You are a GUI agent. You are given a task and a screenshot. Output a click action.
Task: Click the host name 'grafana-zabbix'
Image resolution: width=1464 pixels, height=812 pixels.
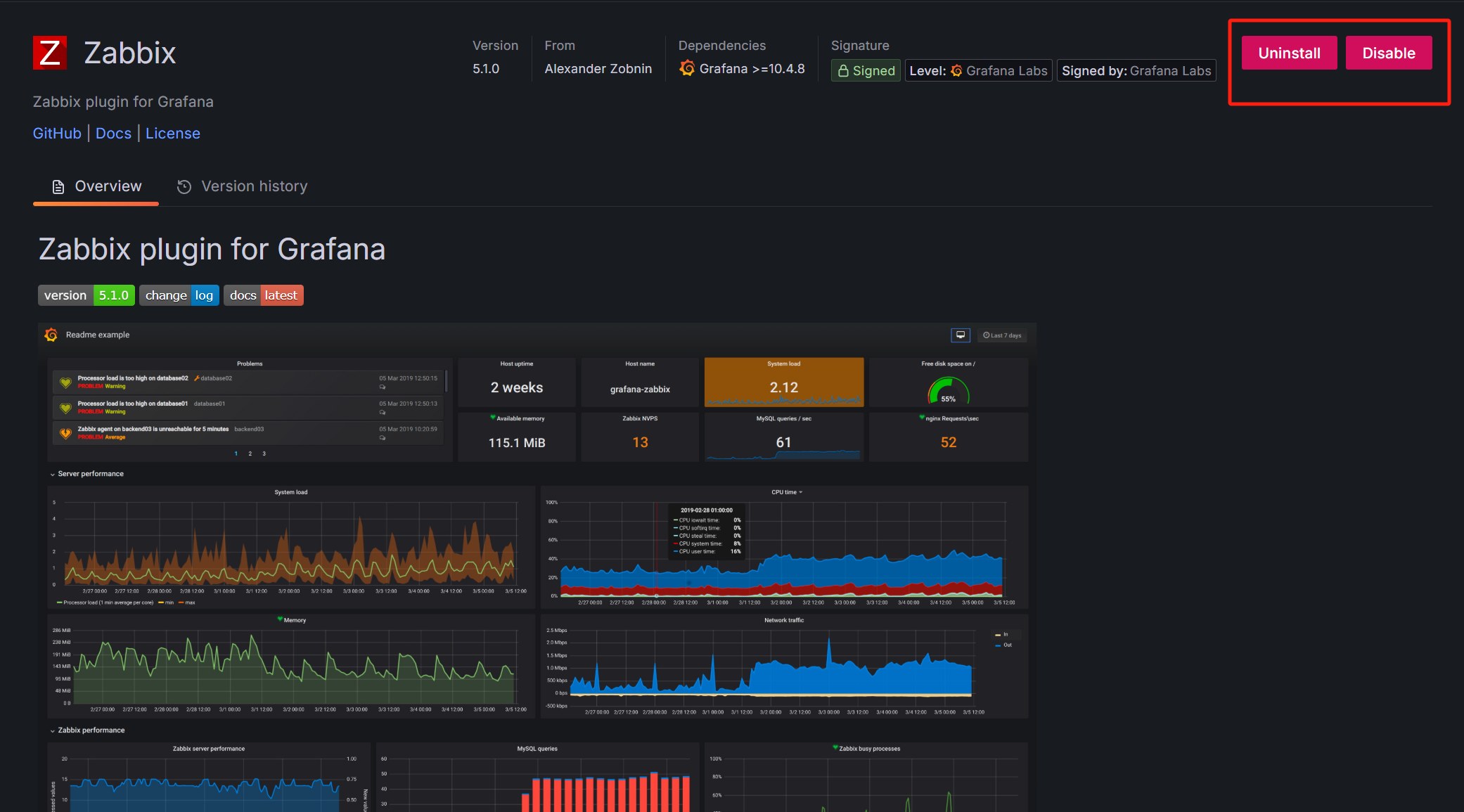tap(640, 389)
